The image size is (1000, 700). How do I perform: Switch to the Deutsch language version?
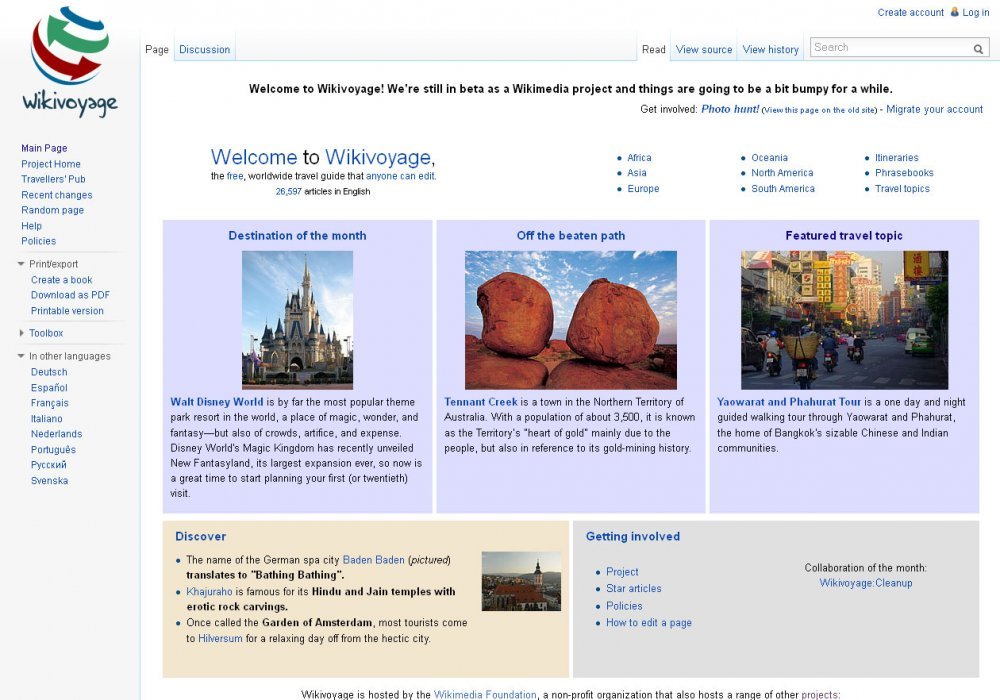pyautogui.click(x=48, y=372)
